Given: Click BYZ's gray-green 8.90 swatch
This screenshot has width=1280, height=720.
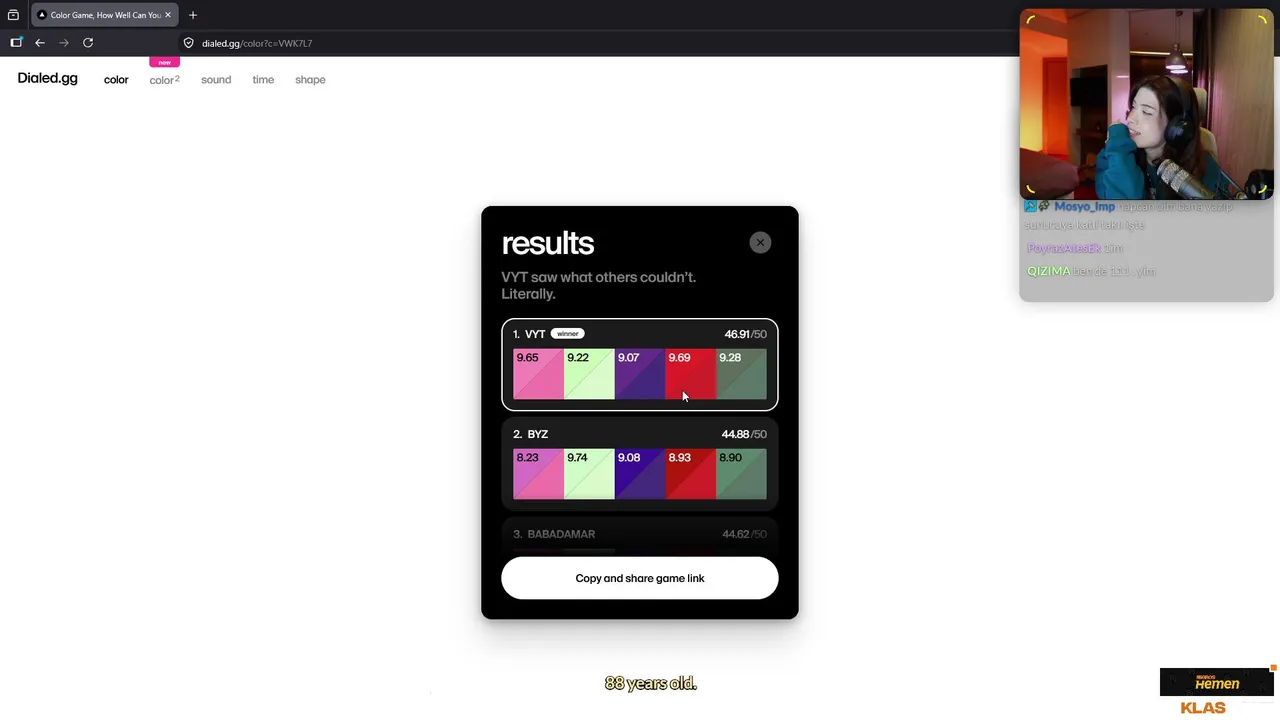Looking at the screenshot, I should (741, 474).
